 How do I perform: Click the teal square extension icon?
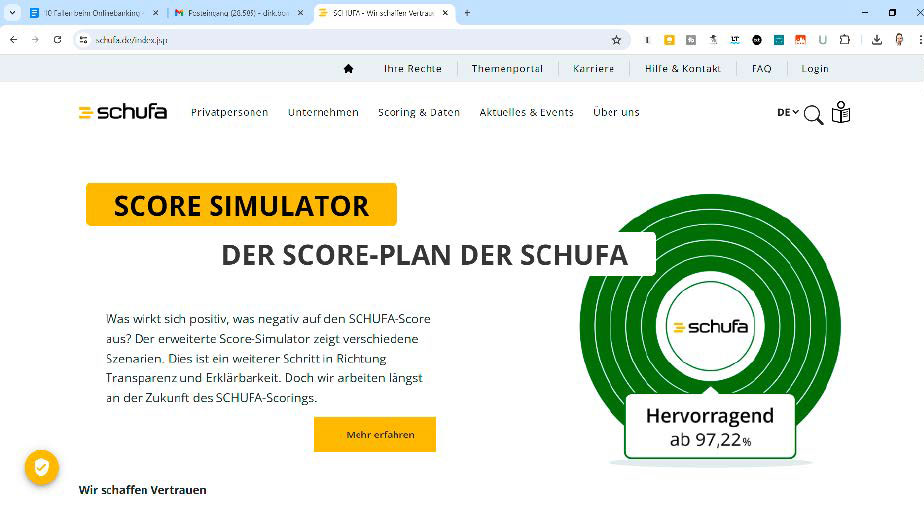778,39
